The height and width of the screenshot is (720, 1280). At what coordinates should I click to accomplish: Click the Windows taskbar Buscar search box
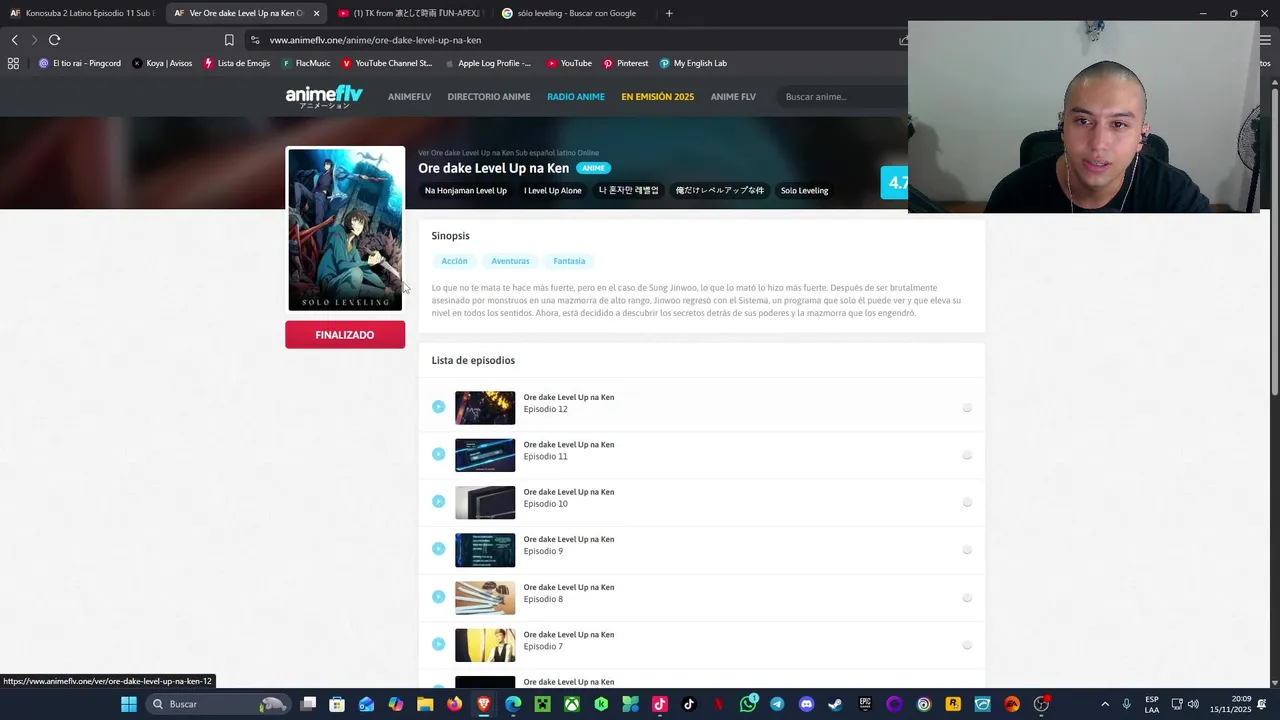220,704
